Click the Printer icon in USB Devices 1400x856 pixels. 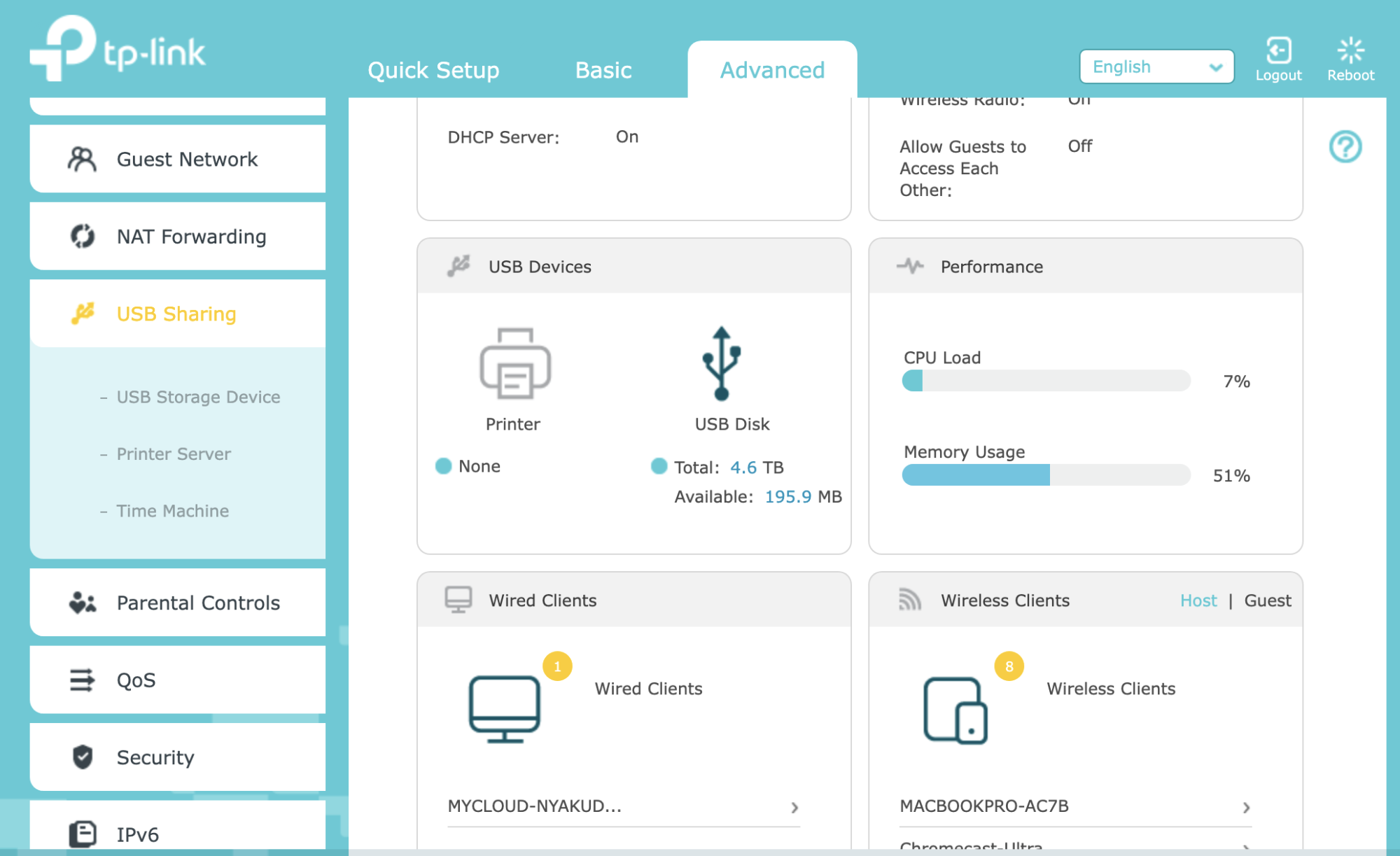click(514, 364)
